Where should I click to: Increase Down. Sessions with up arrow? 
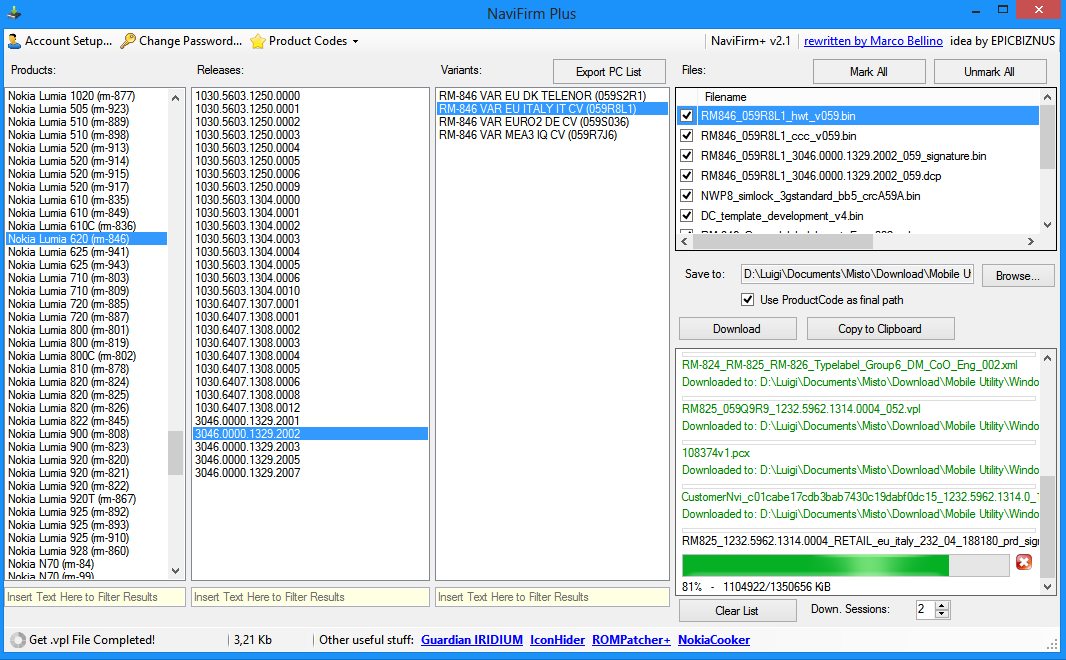(x=942, y=605)
